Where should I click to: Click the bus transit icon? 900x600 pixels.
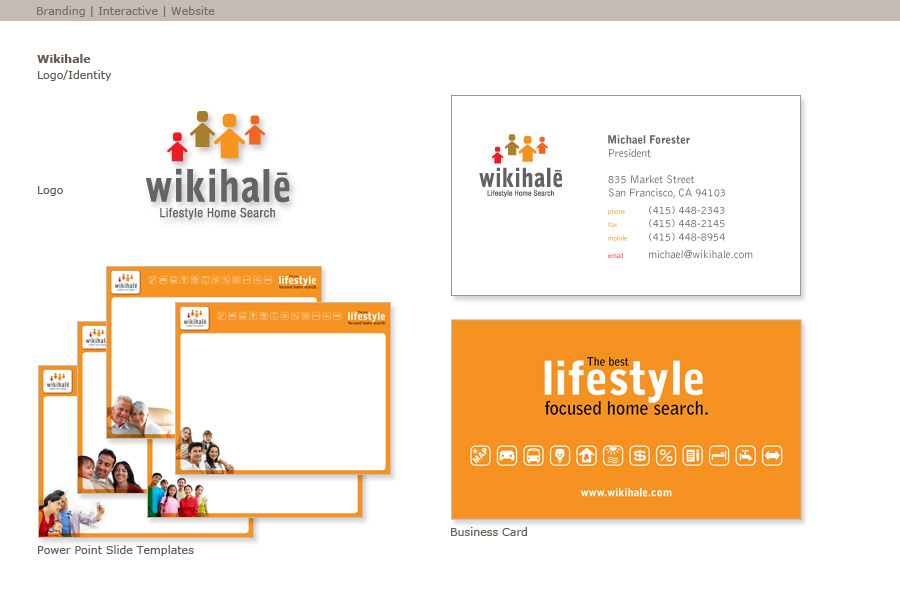pos(533,456)
